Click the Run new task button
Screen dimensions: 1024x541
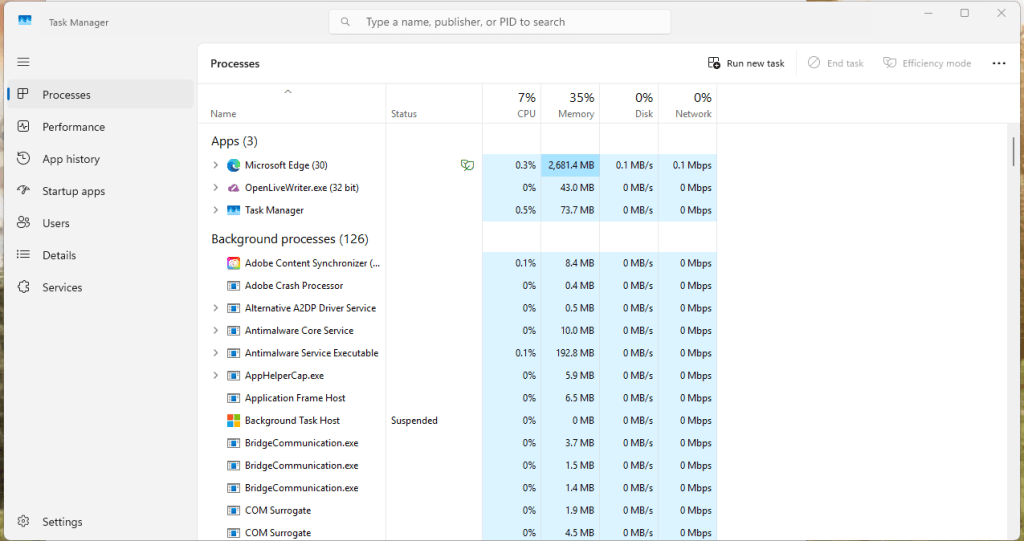(746, 63)
